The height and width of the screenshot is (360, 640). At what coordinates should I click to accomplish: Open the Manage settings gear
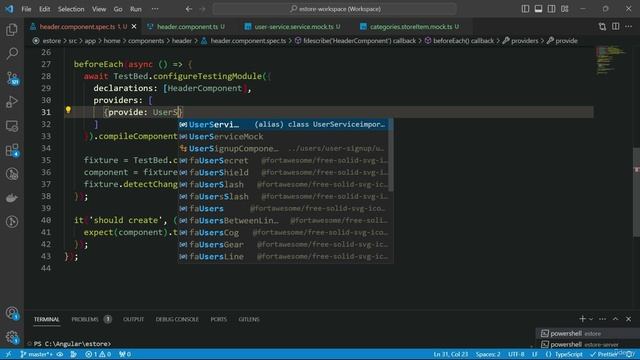point(12,337)
